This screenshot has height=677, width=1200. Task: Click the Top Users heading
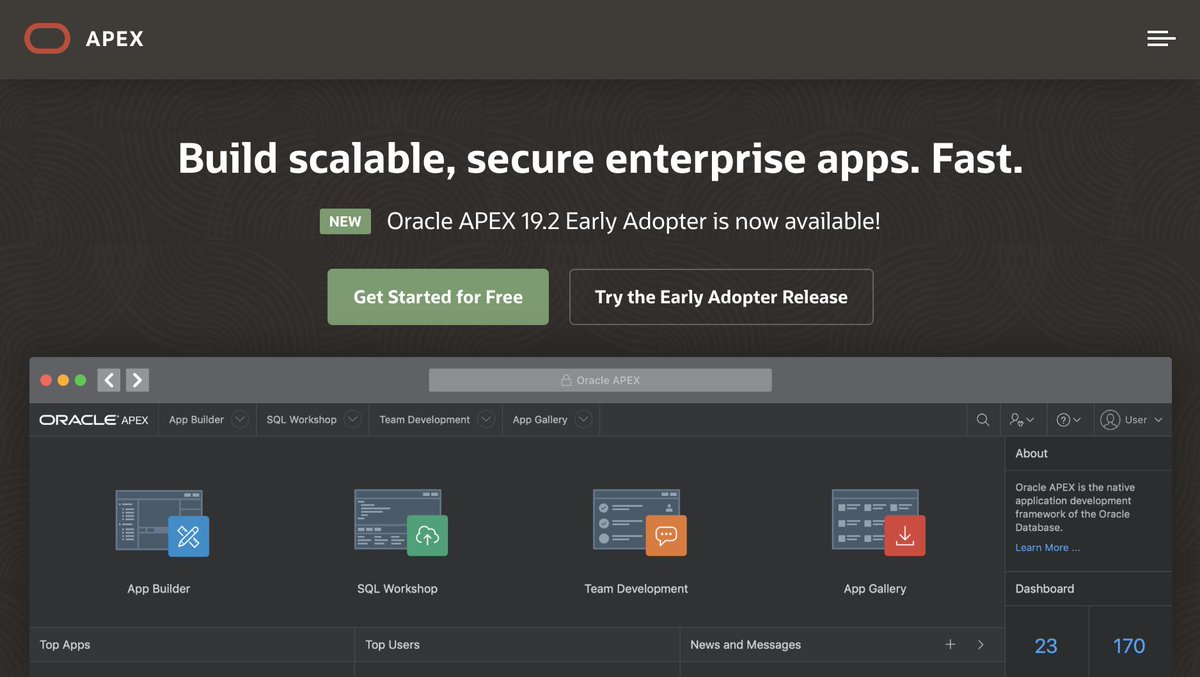click(392, 645)
